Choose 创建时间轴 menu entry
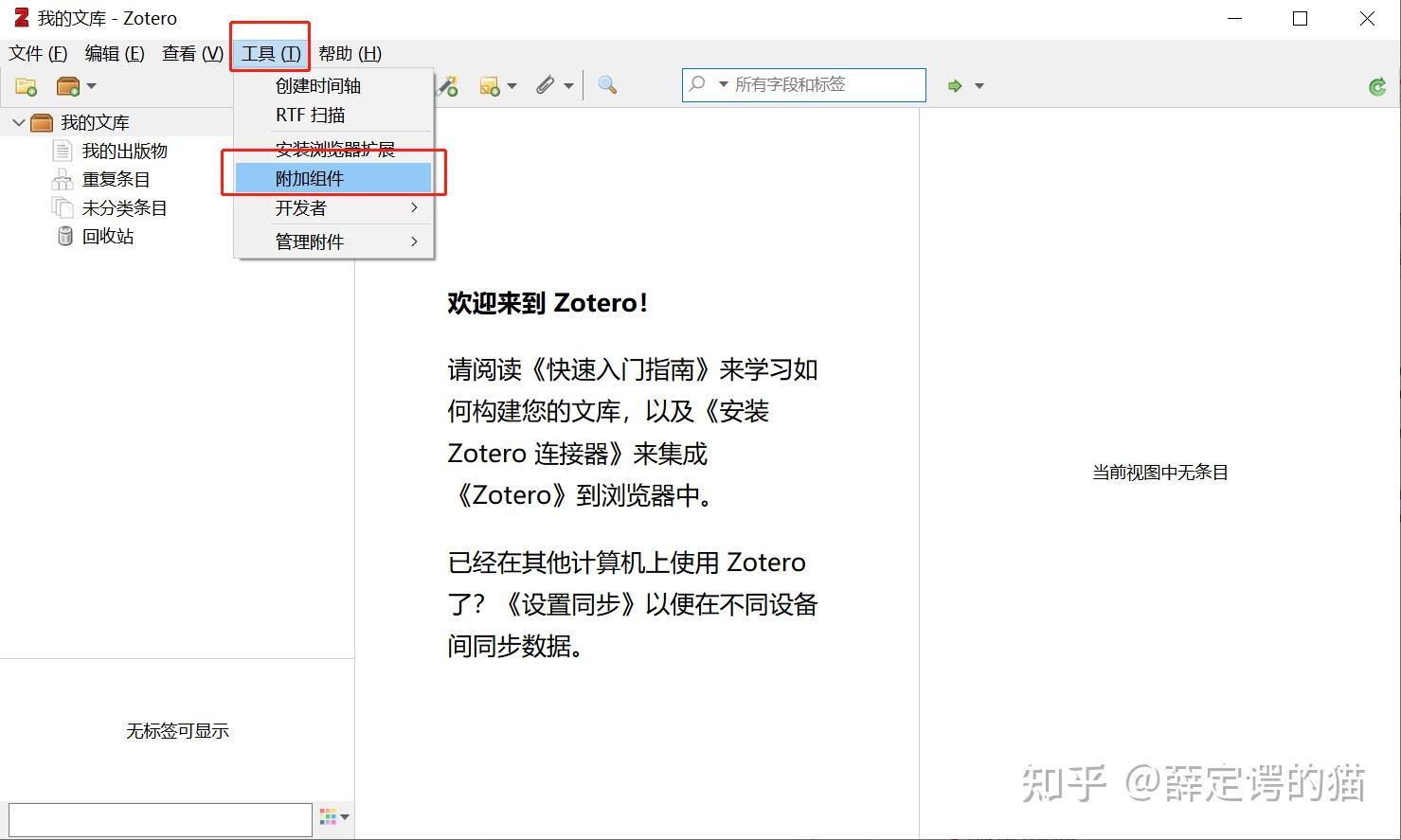The width and height of the screenshot is (1401, 840). (319, 85)
